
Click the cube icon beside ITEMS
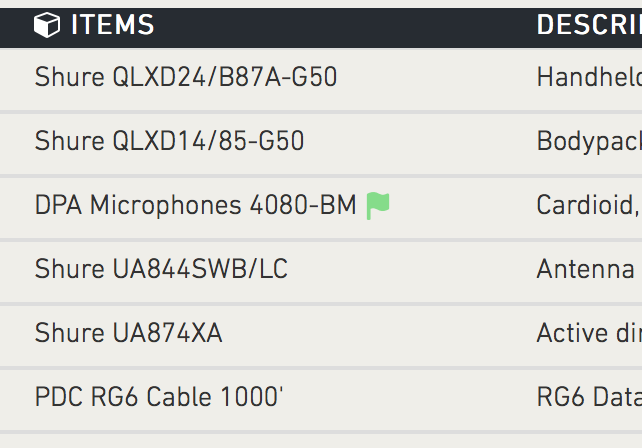pos(47,25)
